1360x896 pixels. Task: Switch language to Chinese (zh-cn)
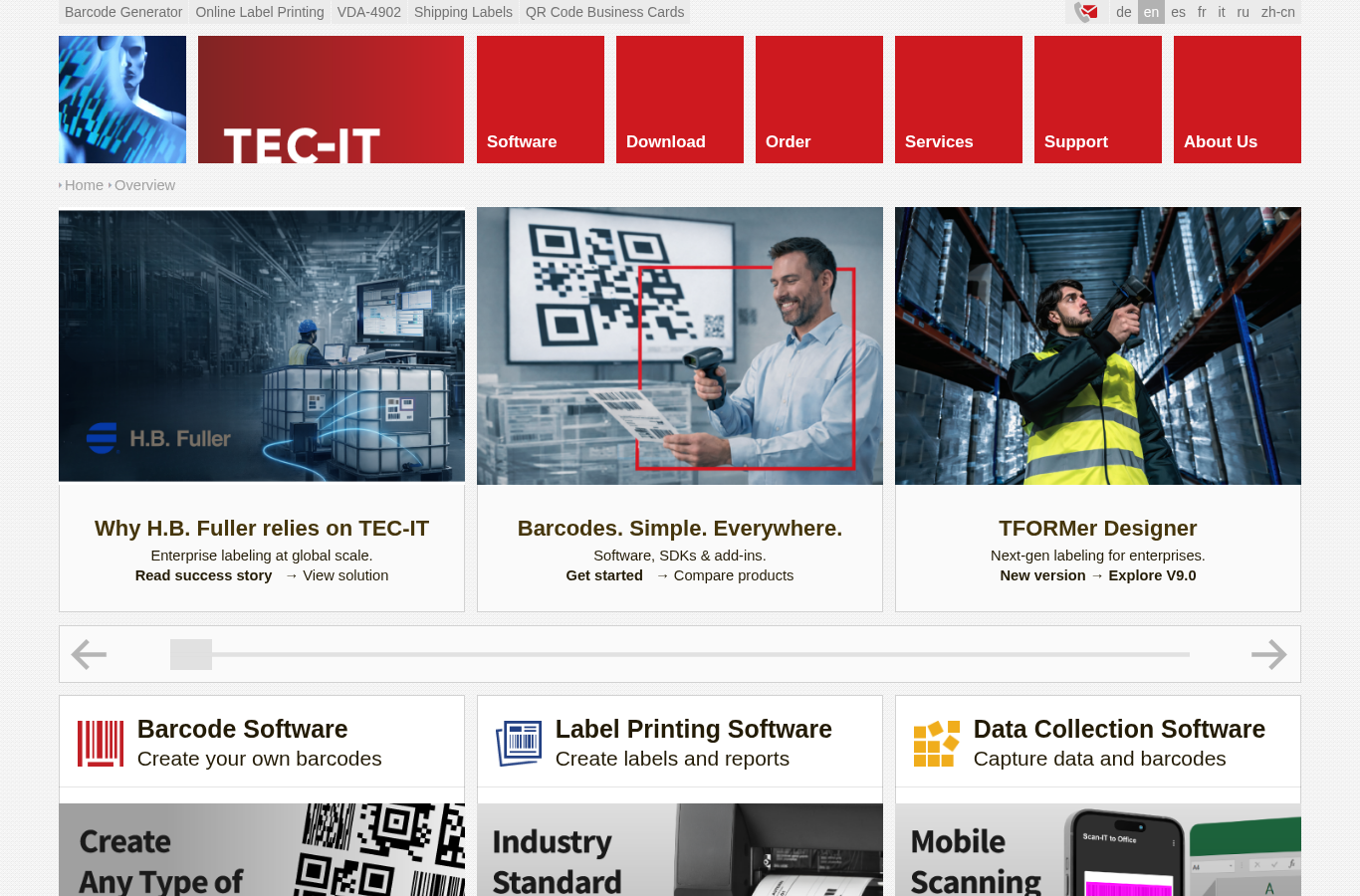click(1278, 12)
